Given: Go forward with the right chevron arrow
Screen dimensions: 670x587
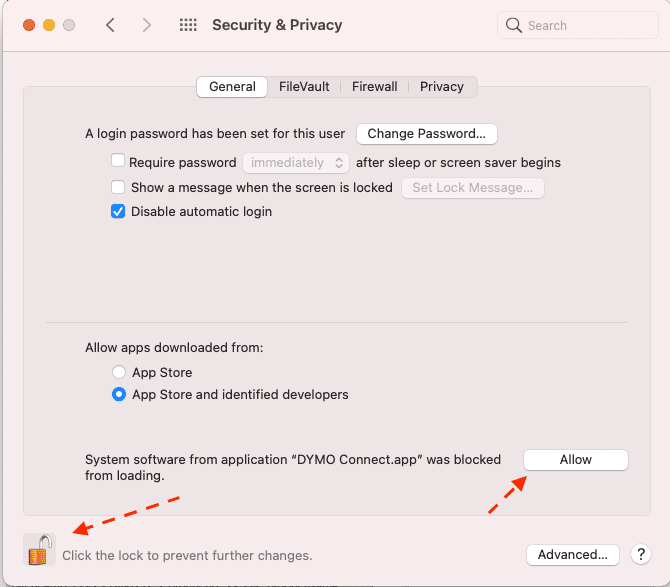Looking at the screenshot, I should click(x=147, y=25).
